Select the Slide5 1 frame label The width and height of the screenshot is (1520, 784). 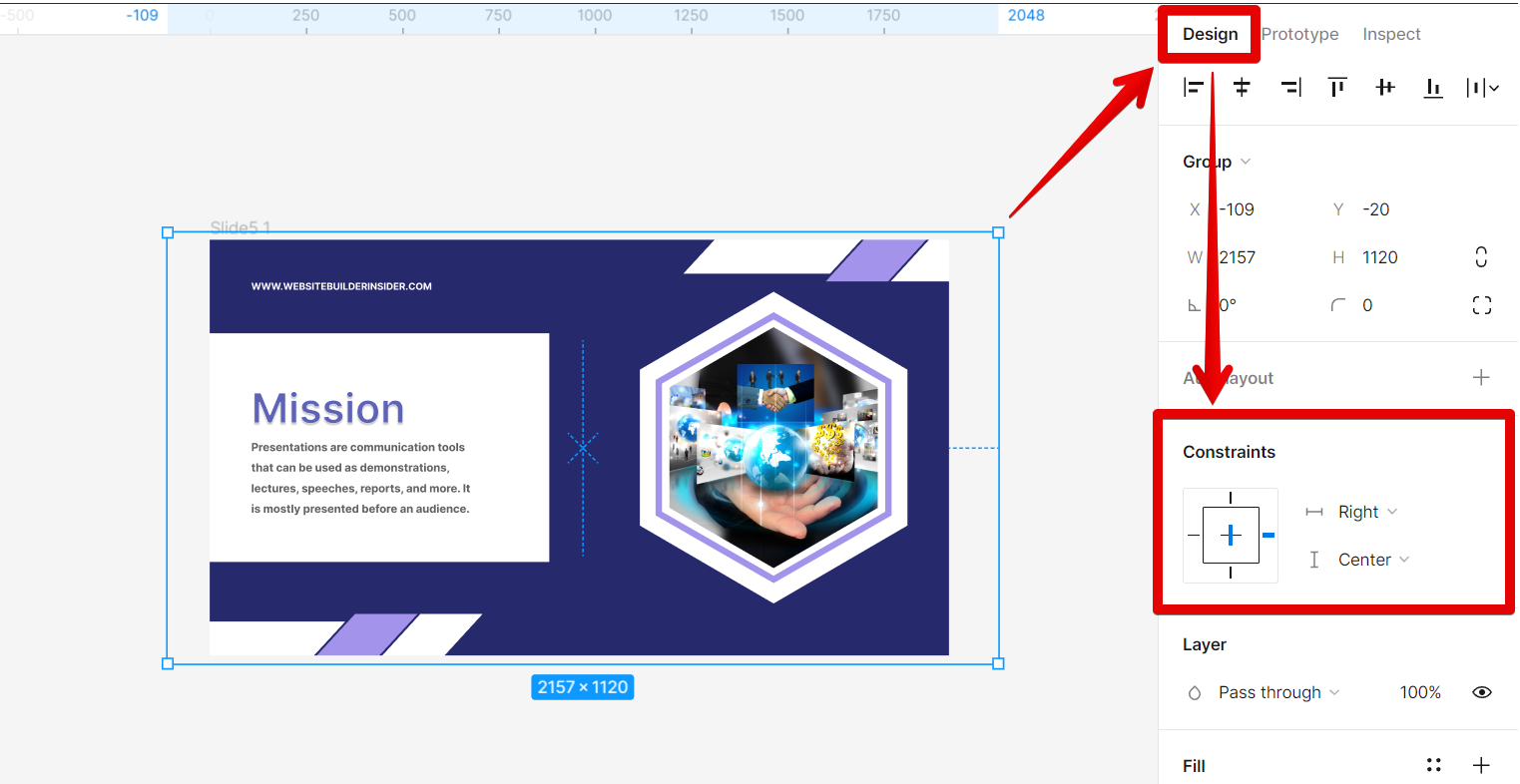point(241,227)
